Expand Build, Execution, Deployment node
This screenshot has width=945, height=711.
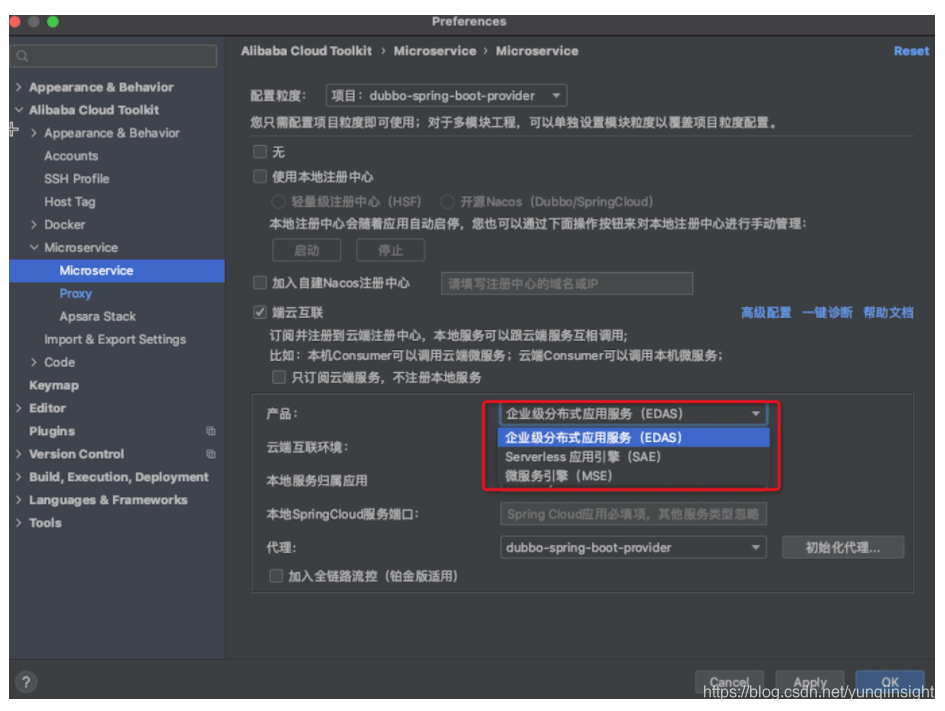[x=19, y=477]
